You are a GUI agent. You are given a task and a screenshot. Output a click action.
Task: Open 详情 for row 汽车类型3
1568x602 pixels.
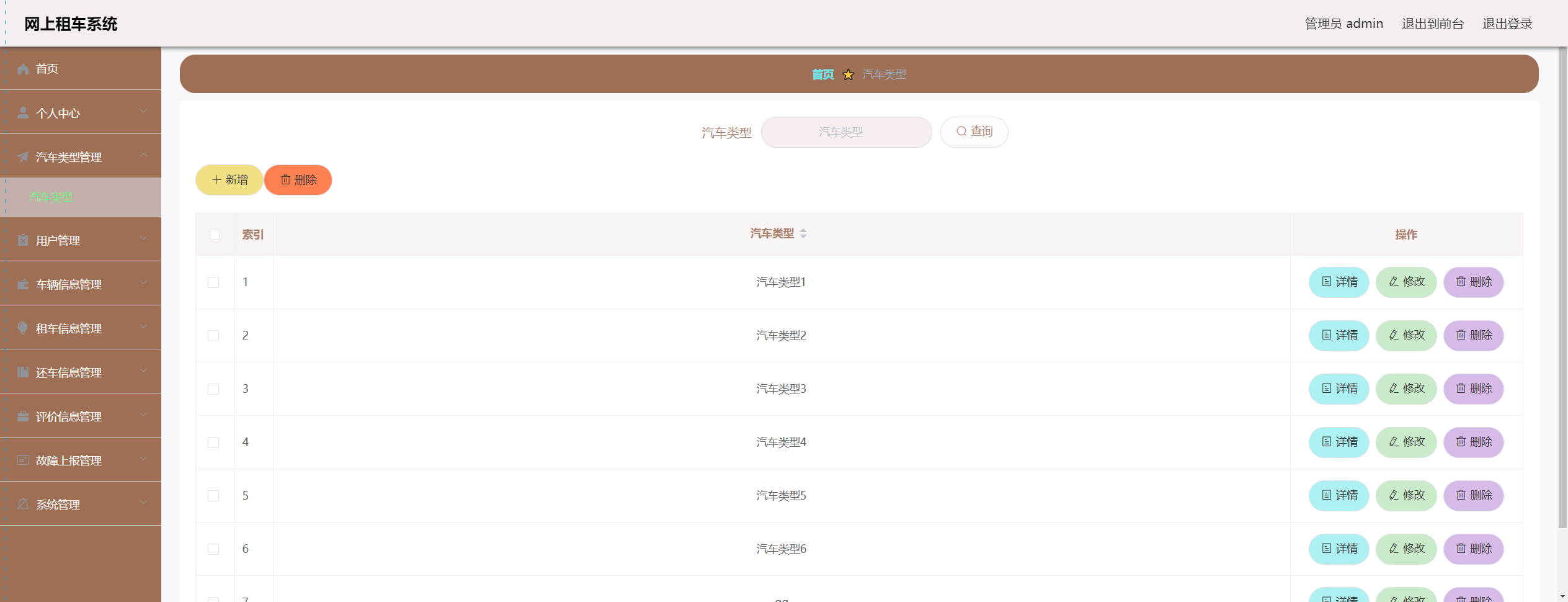tap(1339, 389)
